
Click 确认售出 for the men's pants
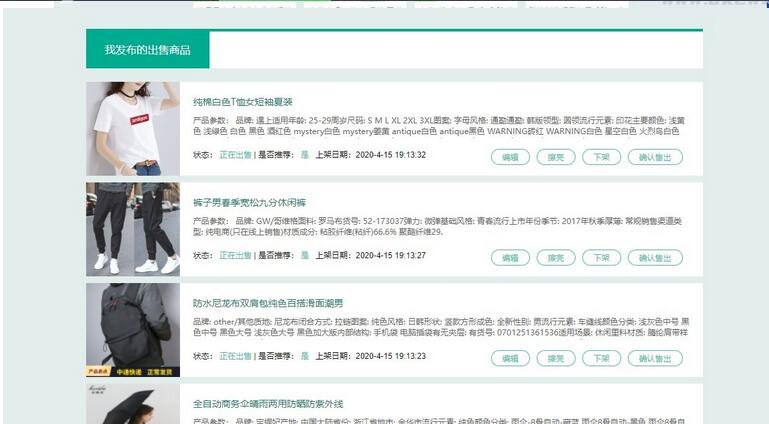pyautogui.click(x=655, y=258)
